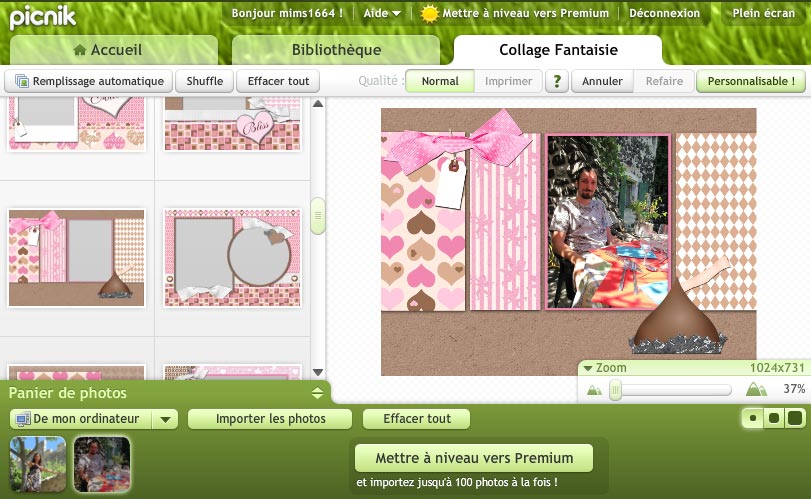Click the 37% zoom value

[794, 389]
